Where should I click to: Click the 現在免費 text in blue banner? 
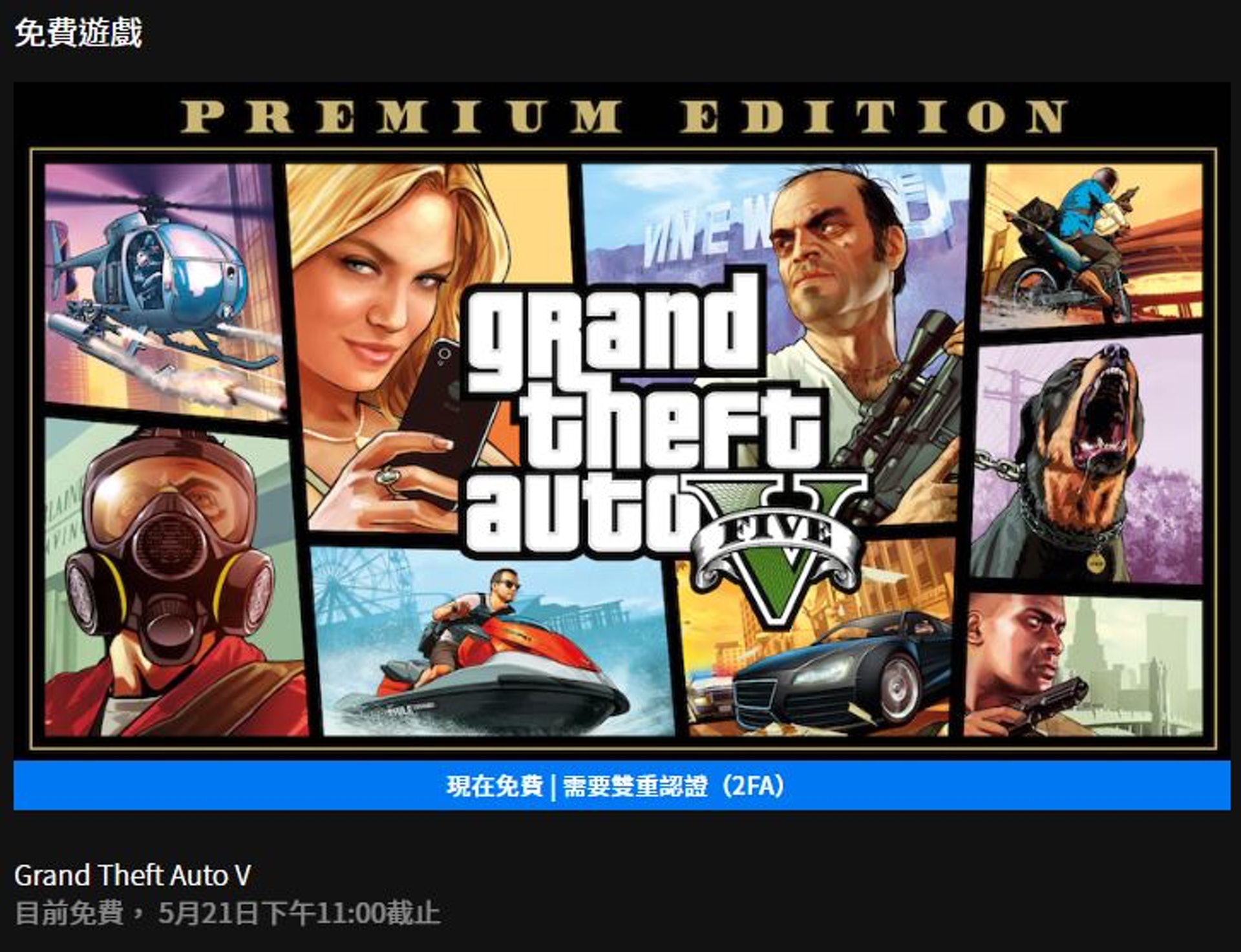[494, 786]
